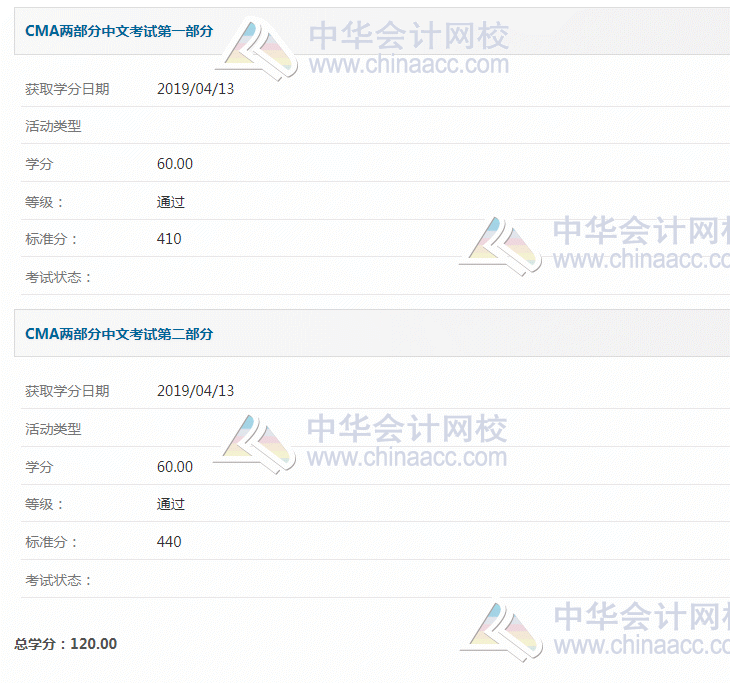This screenshot has width=730, height=683.
Task: Click the 考试状态 label in the first part
Action: coord(58,277)
